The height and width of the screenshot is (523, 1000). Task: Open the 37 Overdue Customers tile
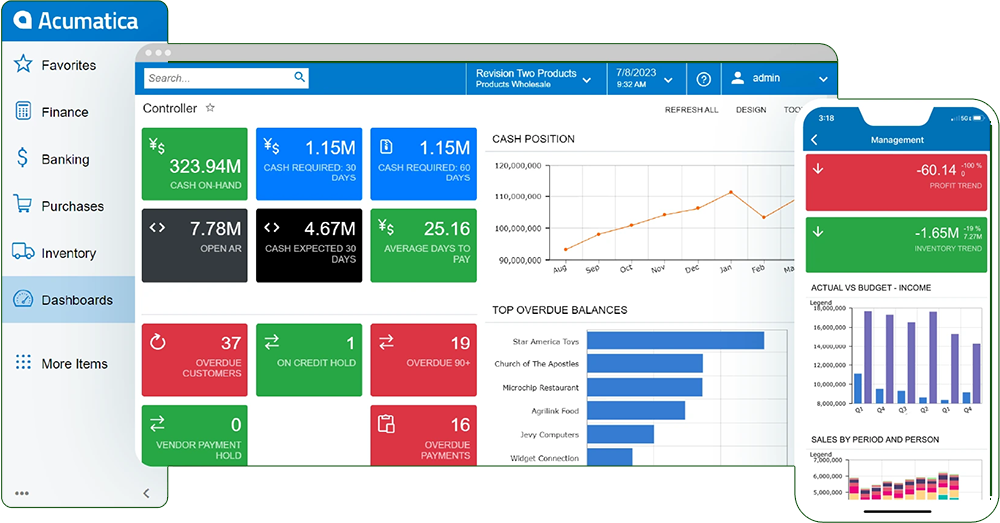195,360
